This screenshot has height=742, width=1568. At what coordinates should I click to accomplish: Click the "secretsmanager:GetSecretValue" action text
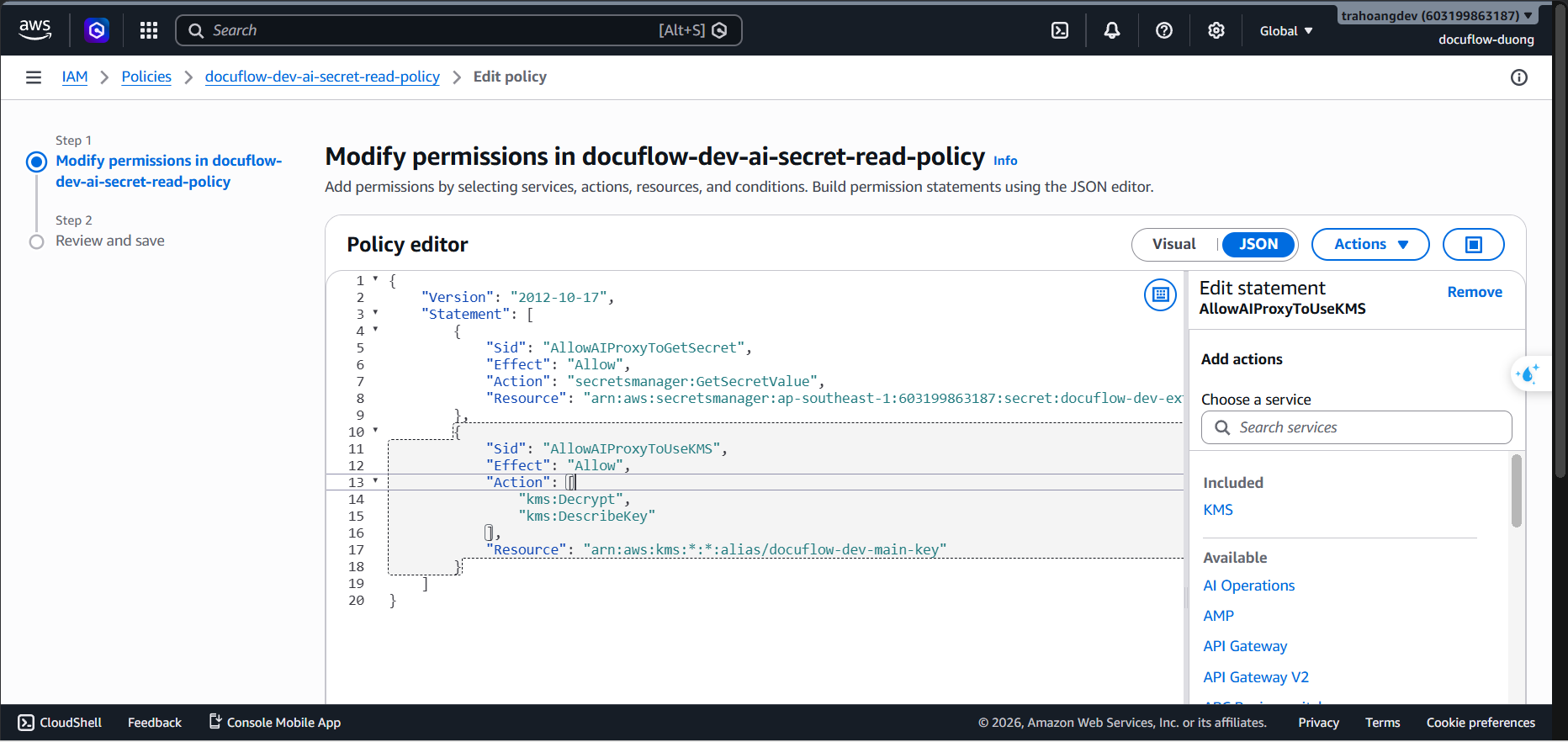(x=694, y=382)
